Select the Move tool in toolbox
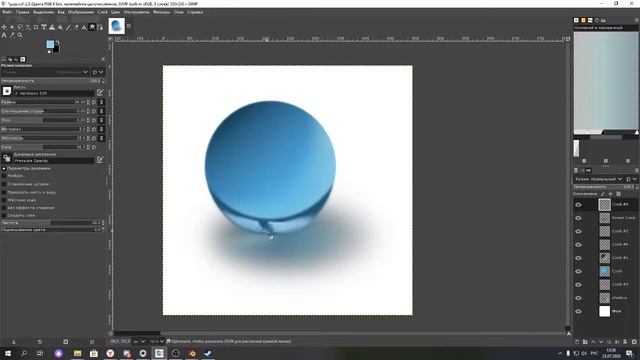Image resolution: width=640 pixels, height=360 pixels. (x=4, y=27)
